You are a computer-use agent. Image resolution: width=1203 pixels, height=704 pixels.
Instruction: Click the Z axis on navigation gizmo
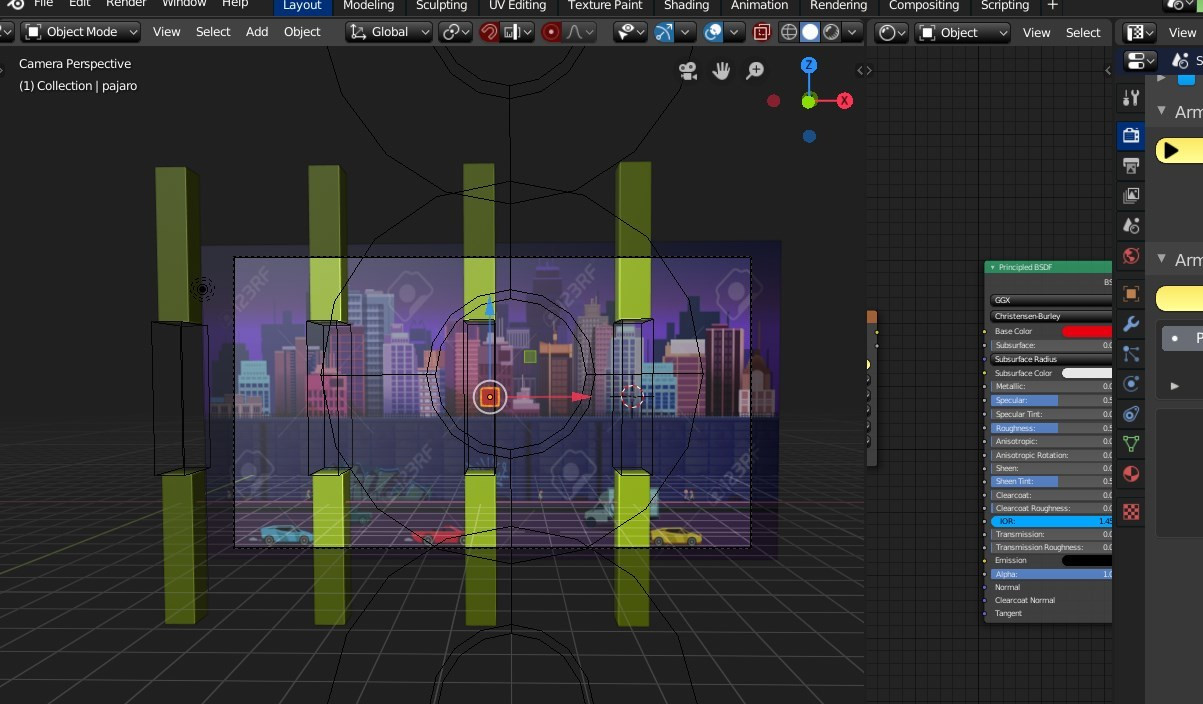[x=809, y=66]
